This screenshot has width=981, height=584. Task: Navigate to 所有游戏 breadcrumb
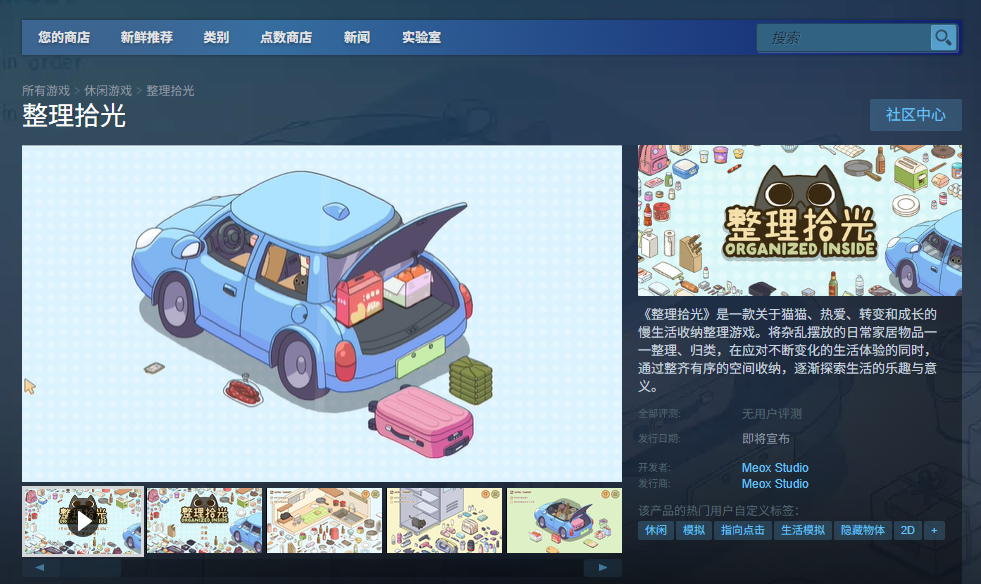point(46,91)
